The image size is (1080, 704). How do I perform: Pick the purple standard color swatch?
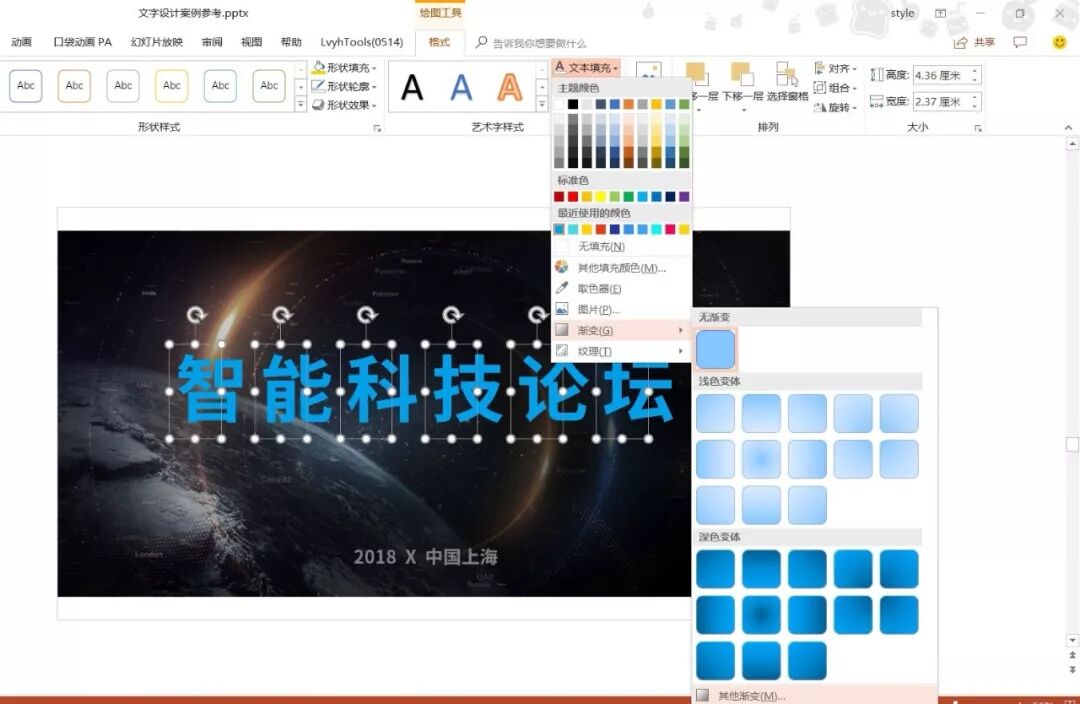pyautogui.click(x=684, y=196)
